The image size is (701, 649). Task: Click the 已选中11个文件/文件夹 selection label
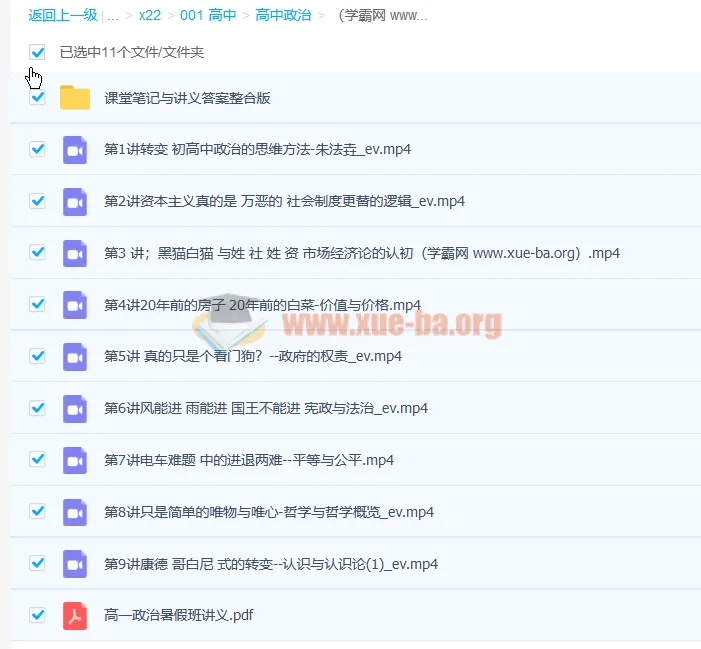click(132, 52)
